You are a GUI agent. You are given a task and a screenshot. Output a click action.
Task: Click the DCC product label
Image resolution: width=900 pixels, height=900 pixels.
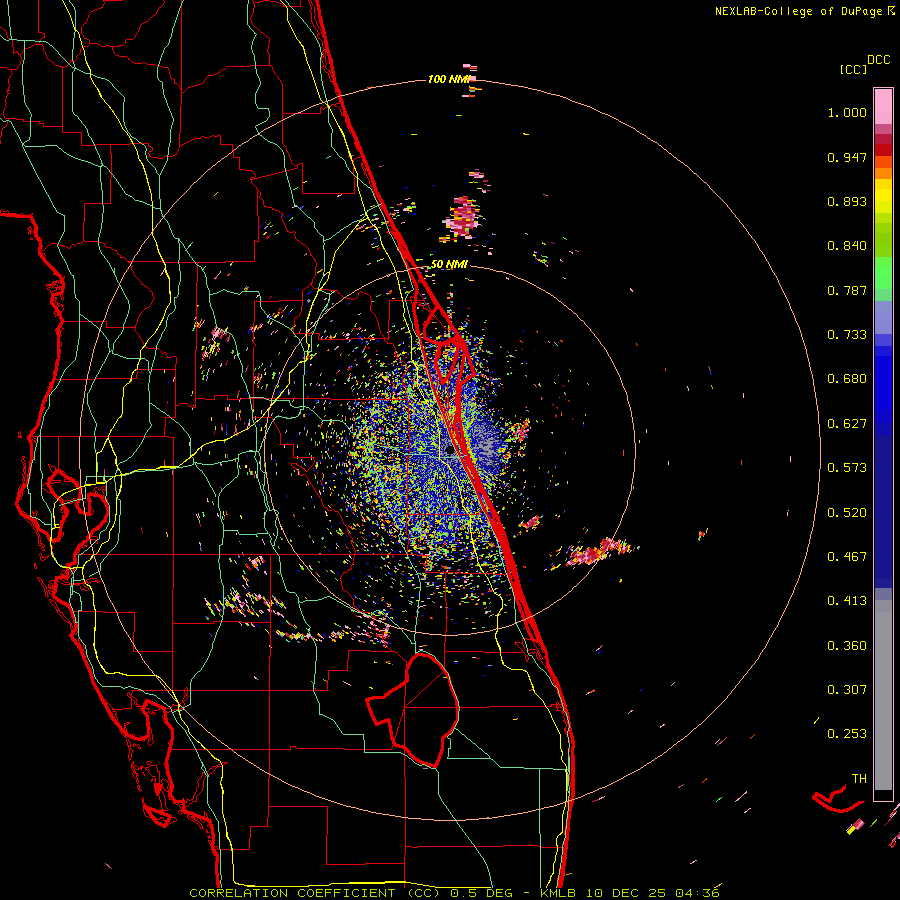click(878, 60)
